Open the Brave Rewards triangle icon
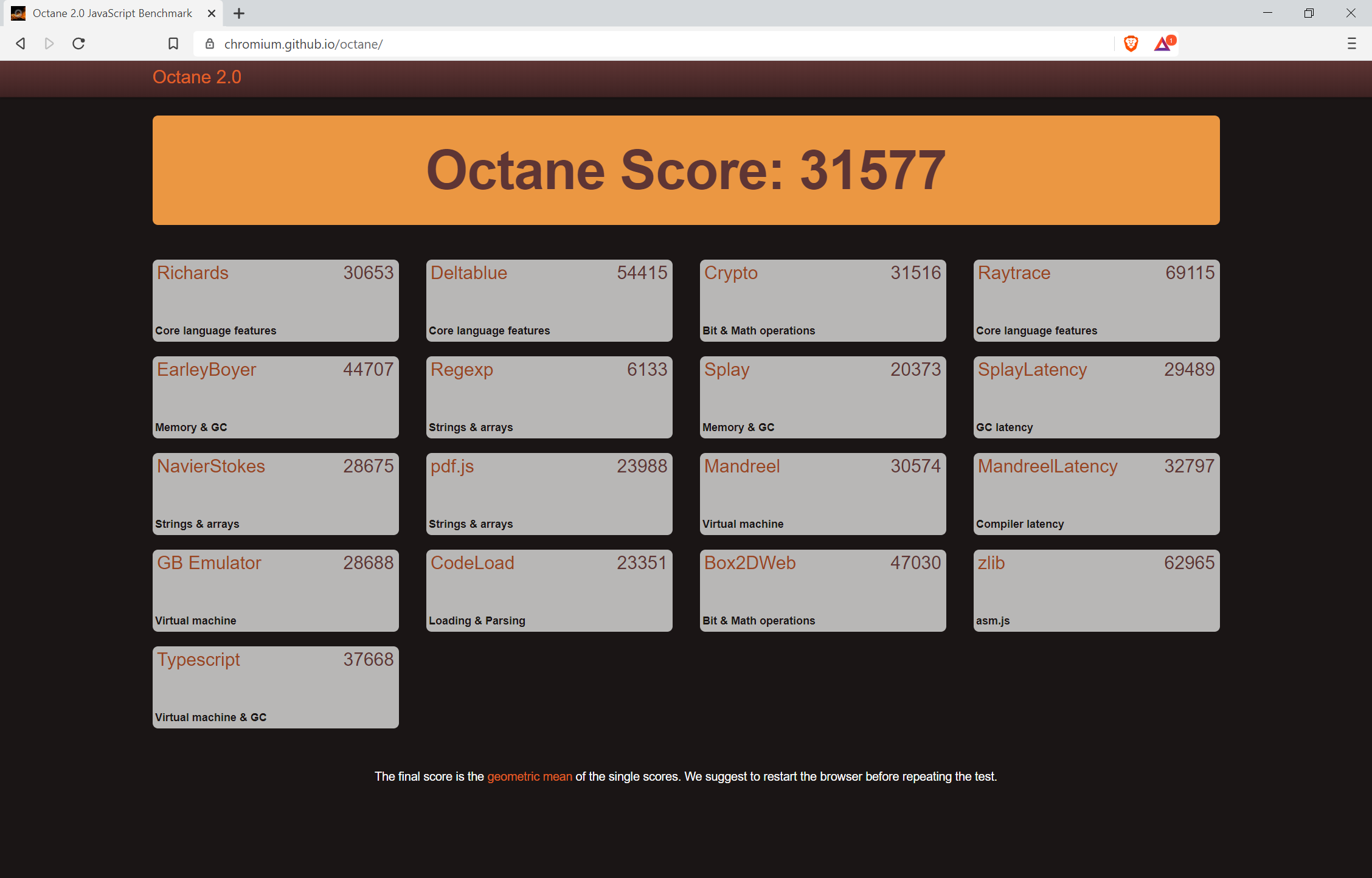The height and width of the screenshot is (878, 1372). tap(1163, 44)
